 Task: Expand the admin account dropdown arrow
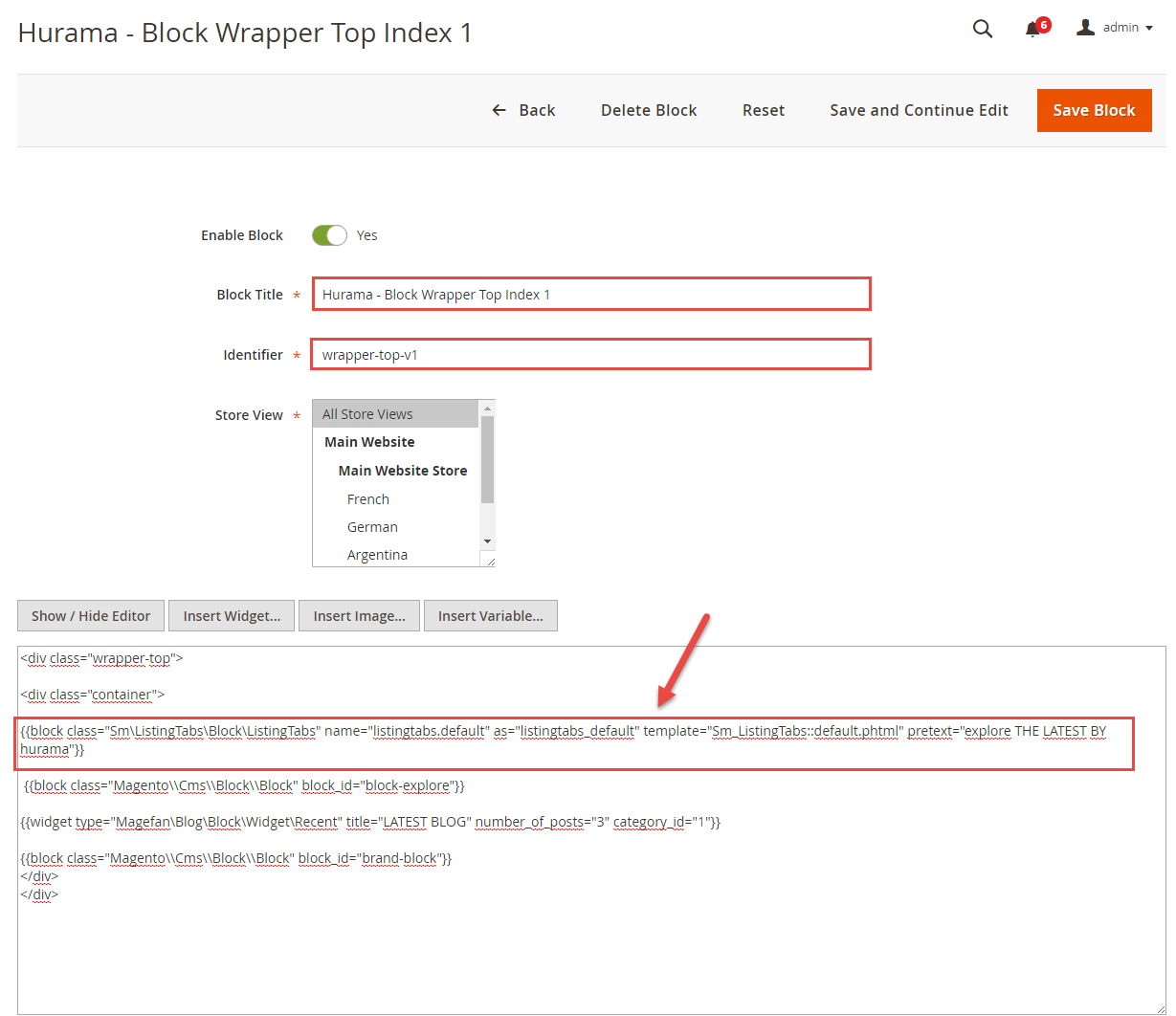[1148, 29]
